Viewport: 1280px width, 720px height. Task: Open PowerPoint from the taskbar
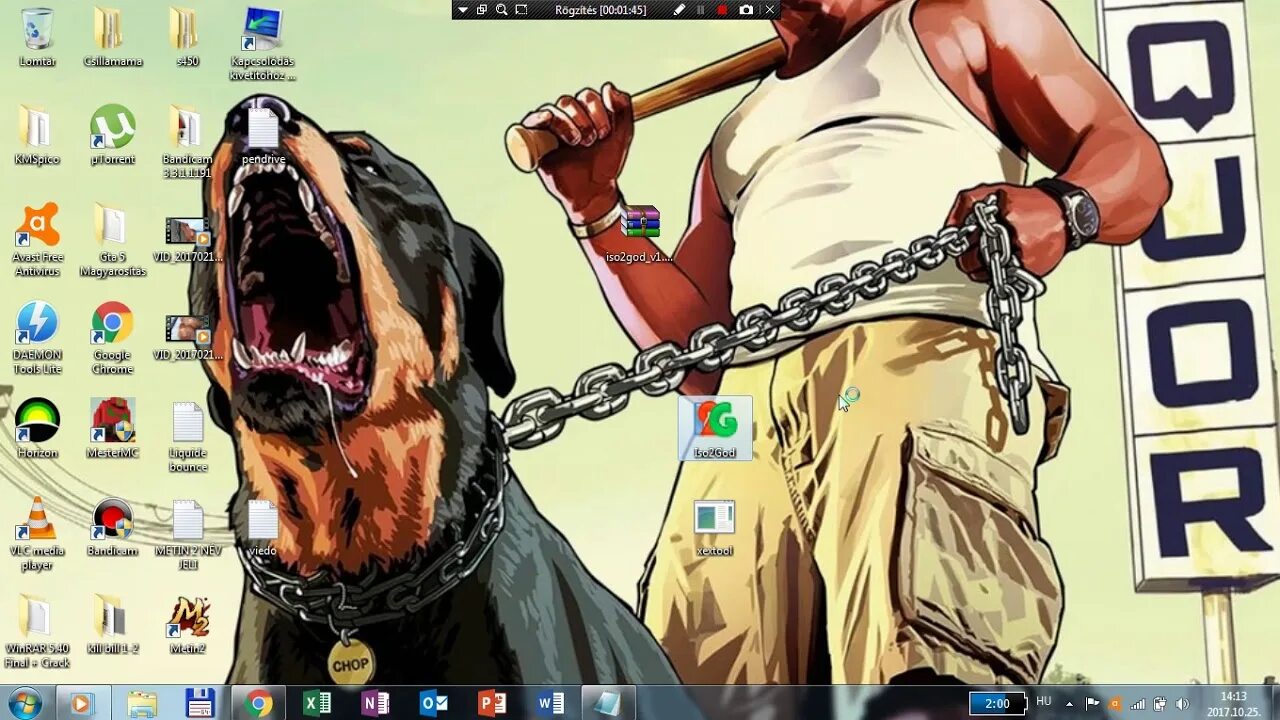pos(492,703)
